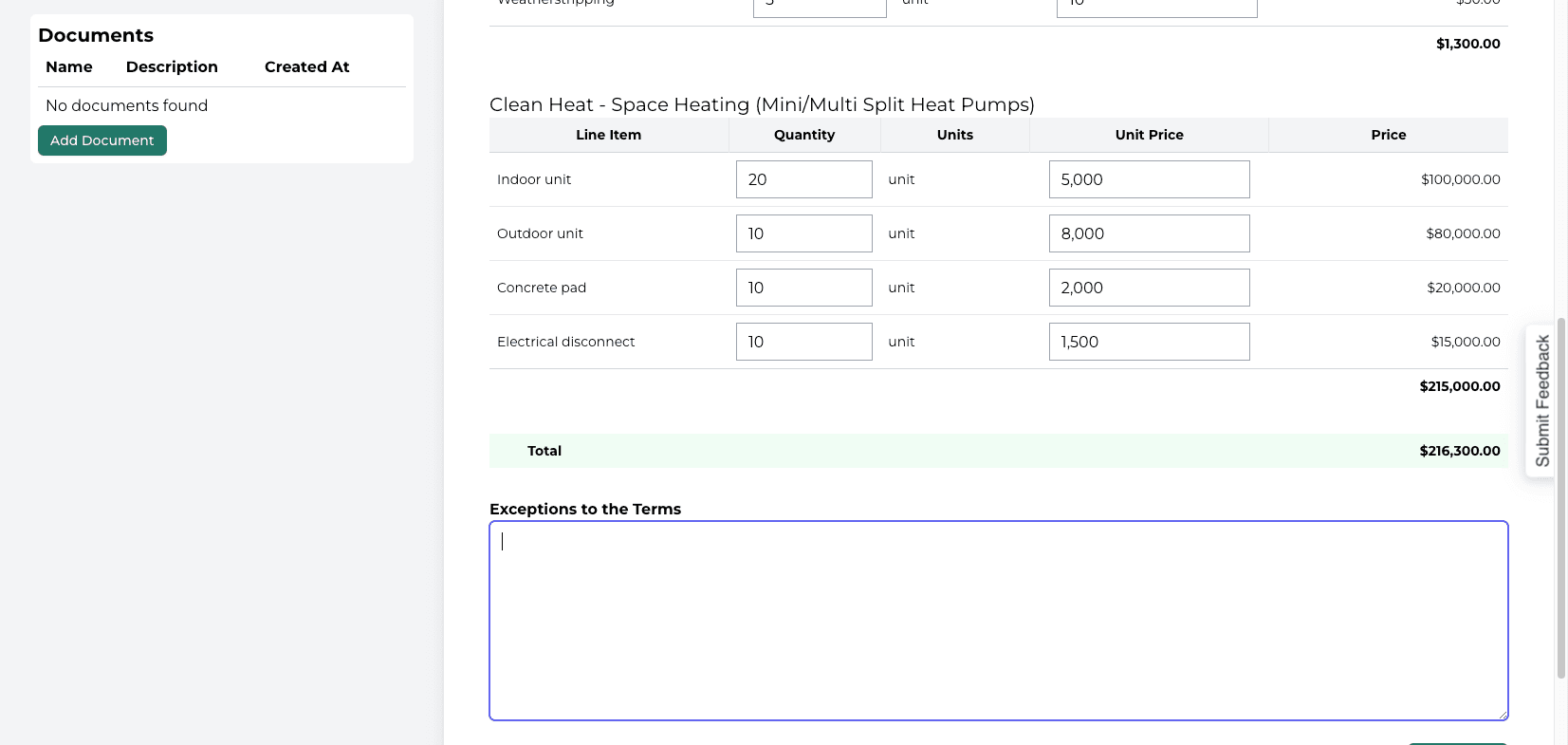Viewport: 1568px width, 745px height.
Task: Edit the Indoor unit quantity field
Action: 803,179
